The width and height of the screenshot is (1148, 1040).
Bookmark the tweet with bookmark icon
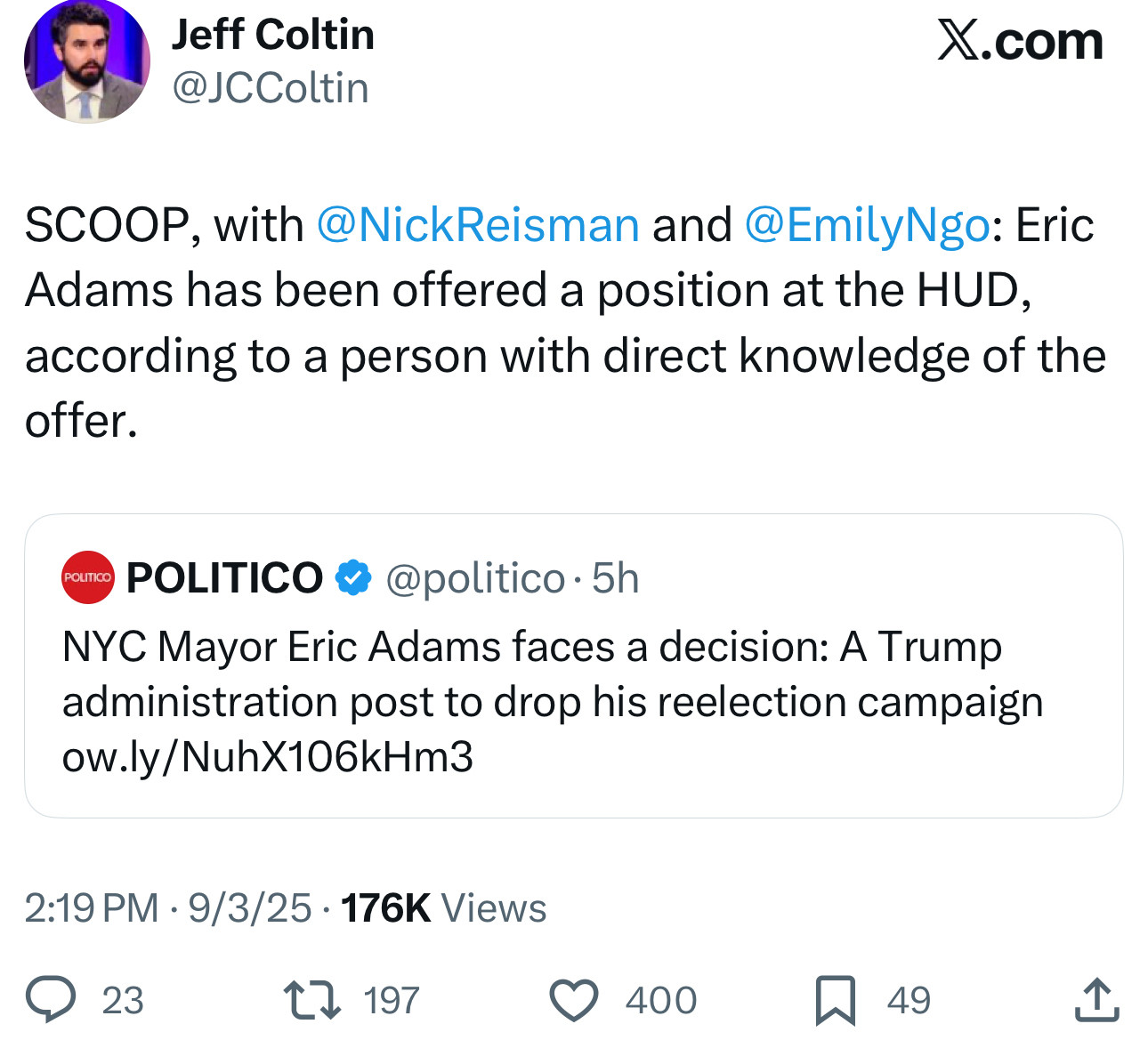coord(836,1000)
